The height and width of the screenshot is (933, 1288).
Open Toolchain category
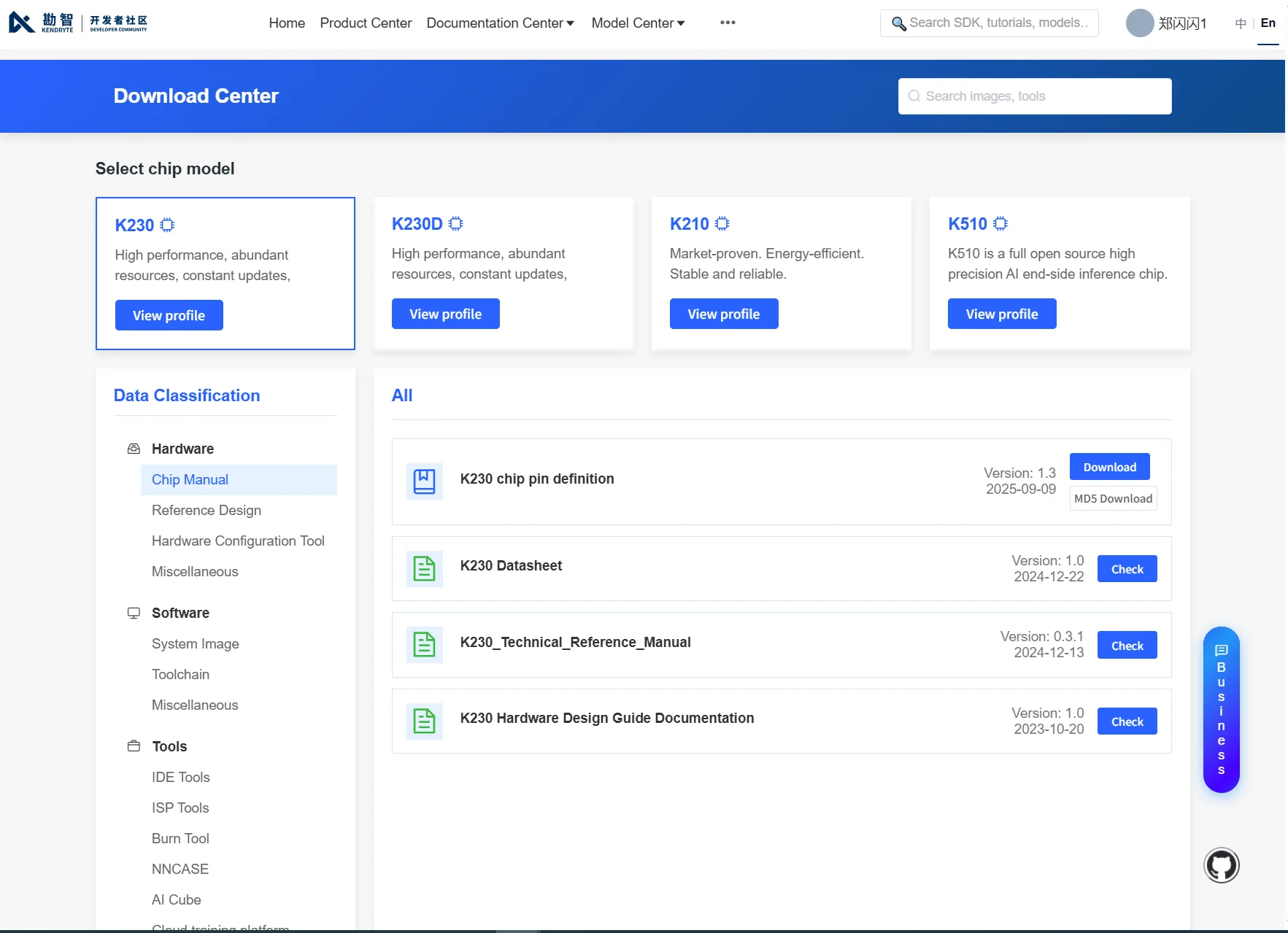tap(180, 675)
